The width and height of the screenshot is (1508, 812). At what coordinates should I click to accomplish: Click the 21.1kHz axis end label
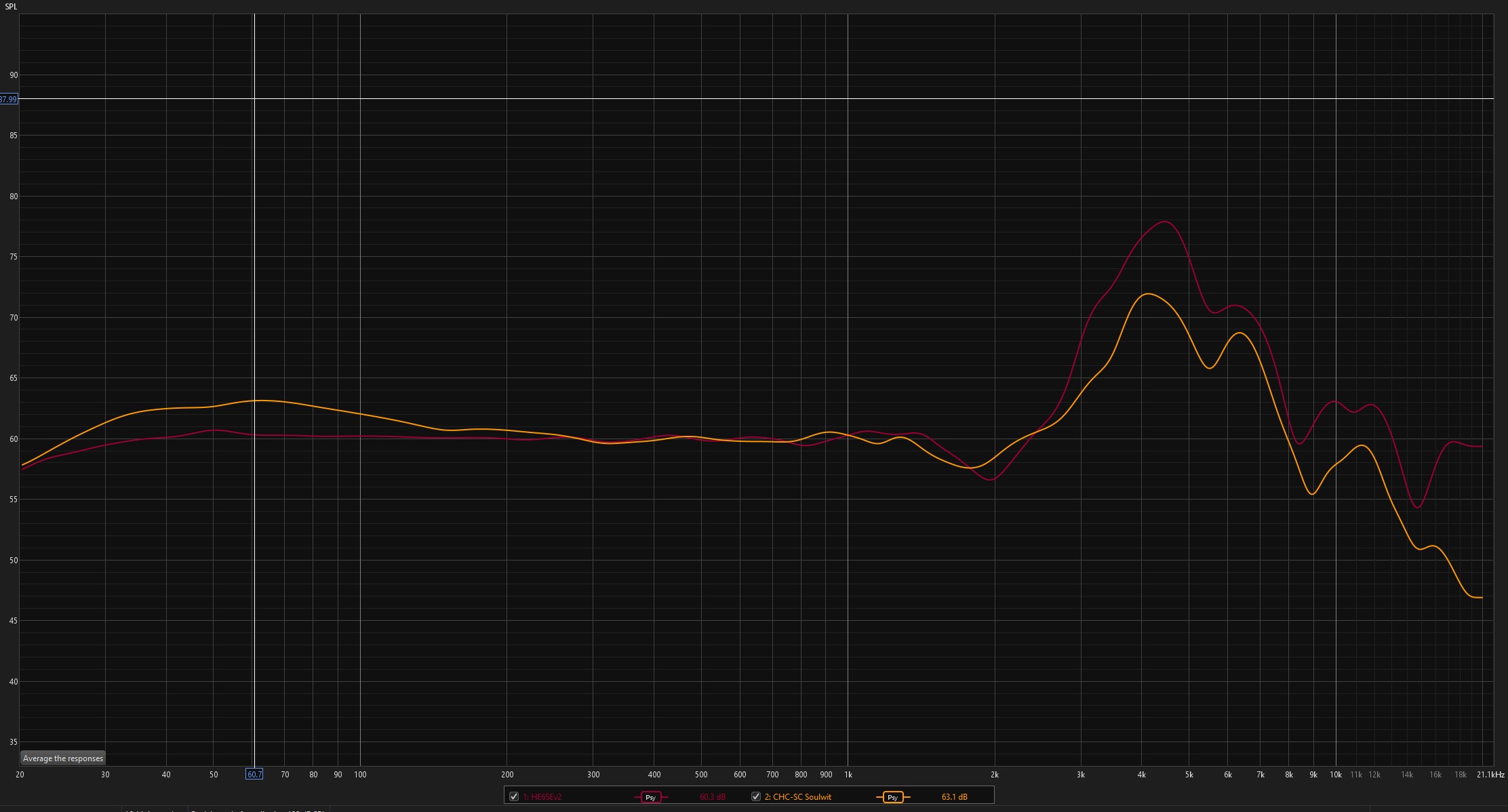pyautogui.click(x=1490, y=774)
